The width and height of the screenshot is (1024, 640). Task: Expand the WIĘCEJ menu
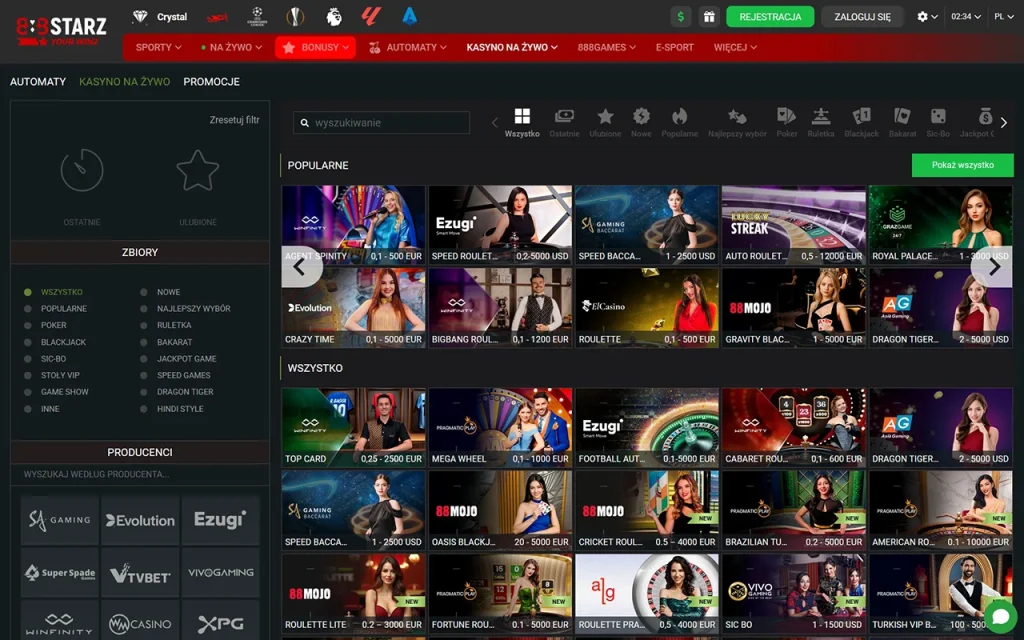point(735,47)
